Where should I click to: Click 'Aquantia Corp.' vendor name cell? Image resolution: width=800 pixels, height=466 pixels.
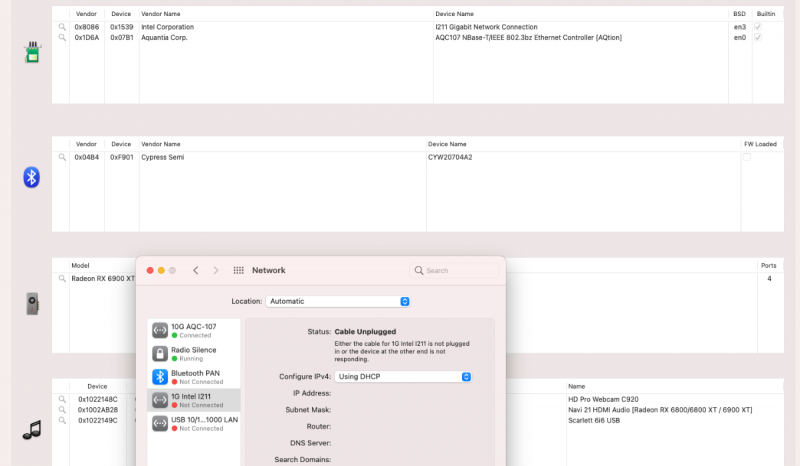[x=164, y=38]
